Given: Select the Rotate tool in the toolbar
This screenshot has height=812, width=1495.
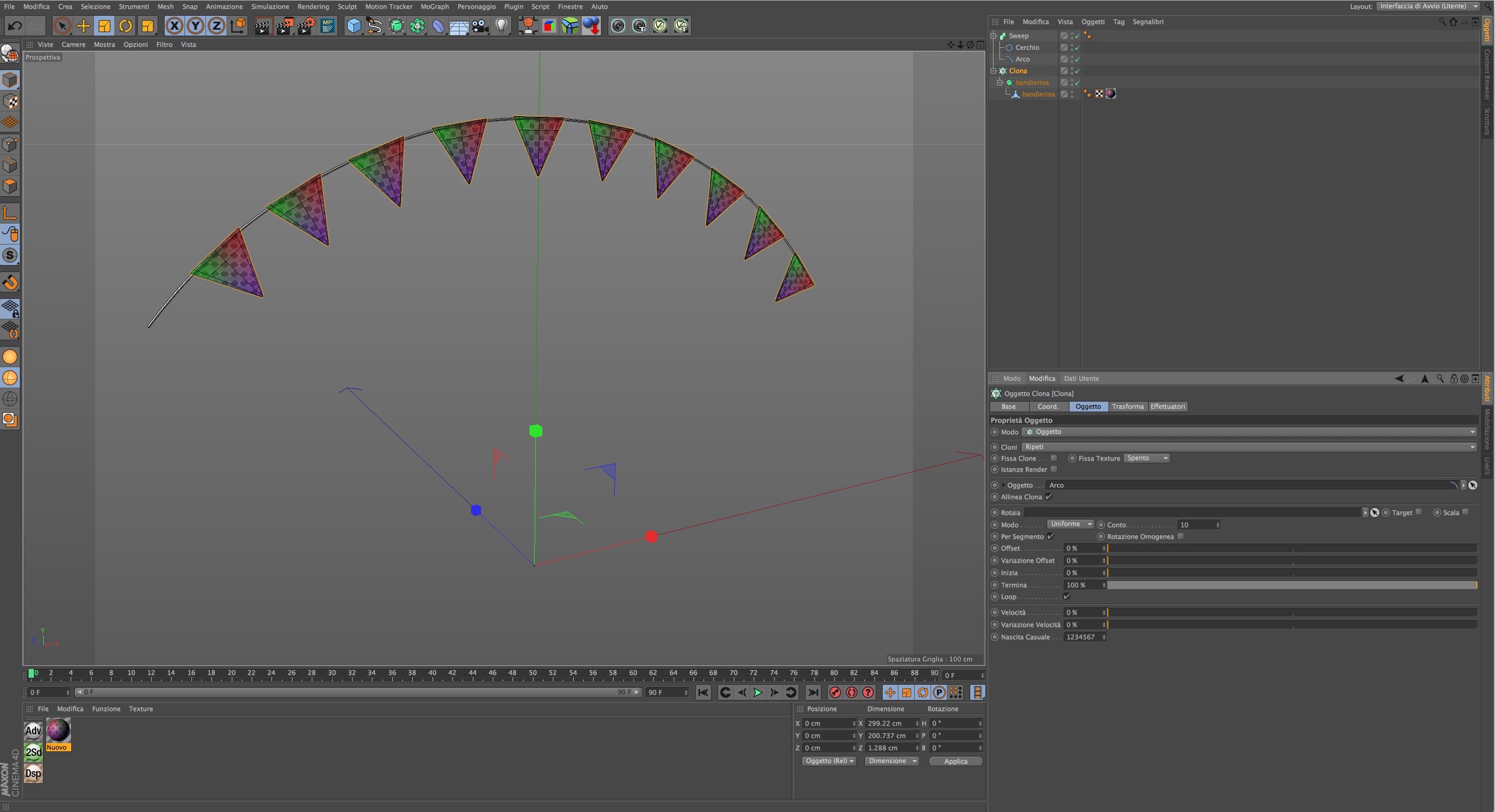Looking at the screenshot, I should point(126,26).
